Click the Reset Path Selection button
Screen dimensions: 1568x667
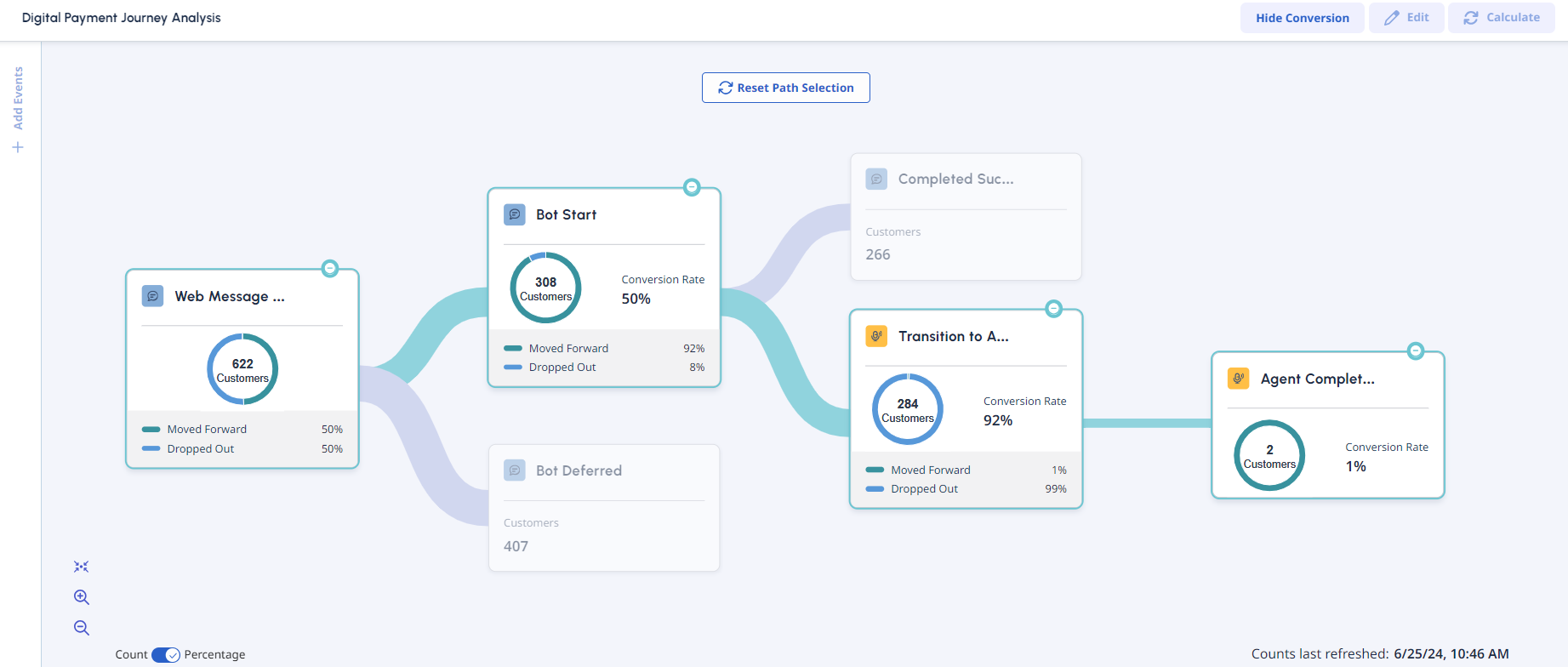tap(785, 88)
